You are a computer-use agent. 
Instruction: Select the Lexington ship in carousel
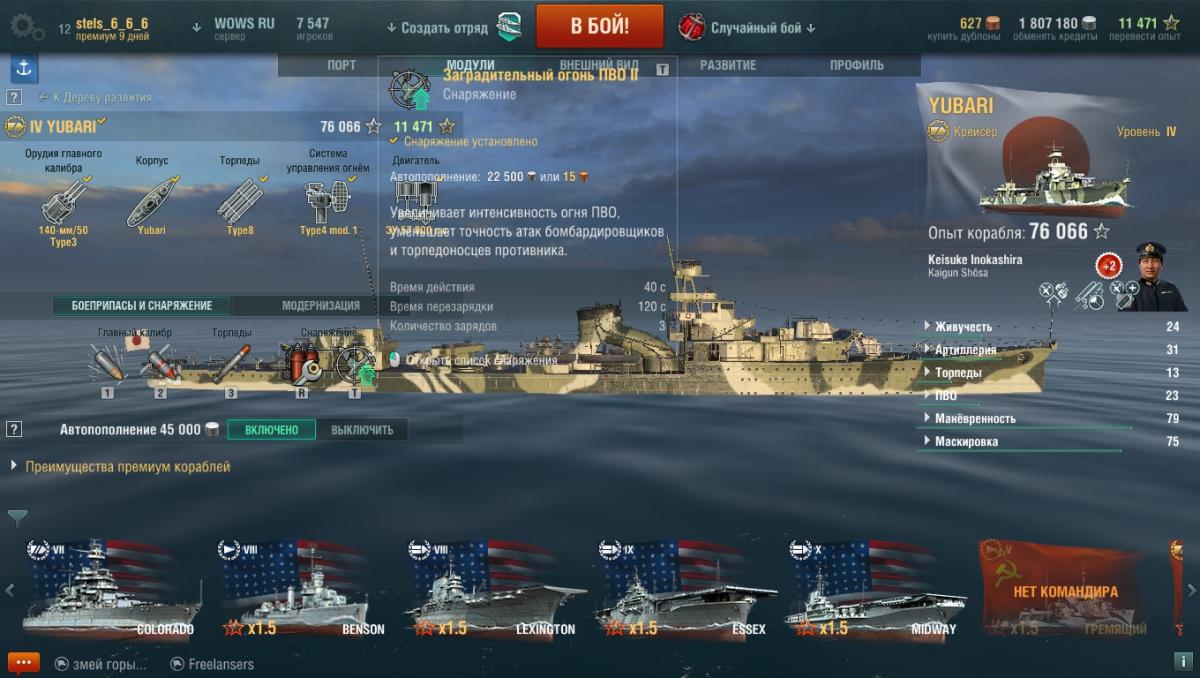pyautogui.click(x=495, y=590)
